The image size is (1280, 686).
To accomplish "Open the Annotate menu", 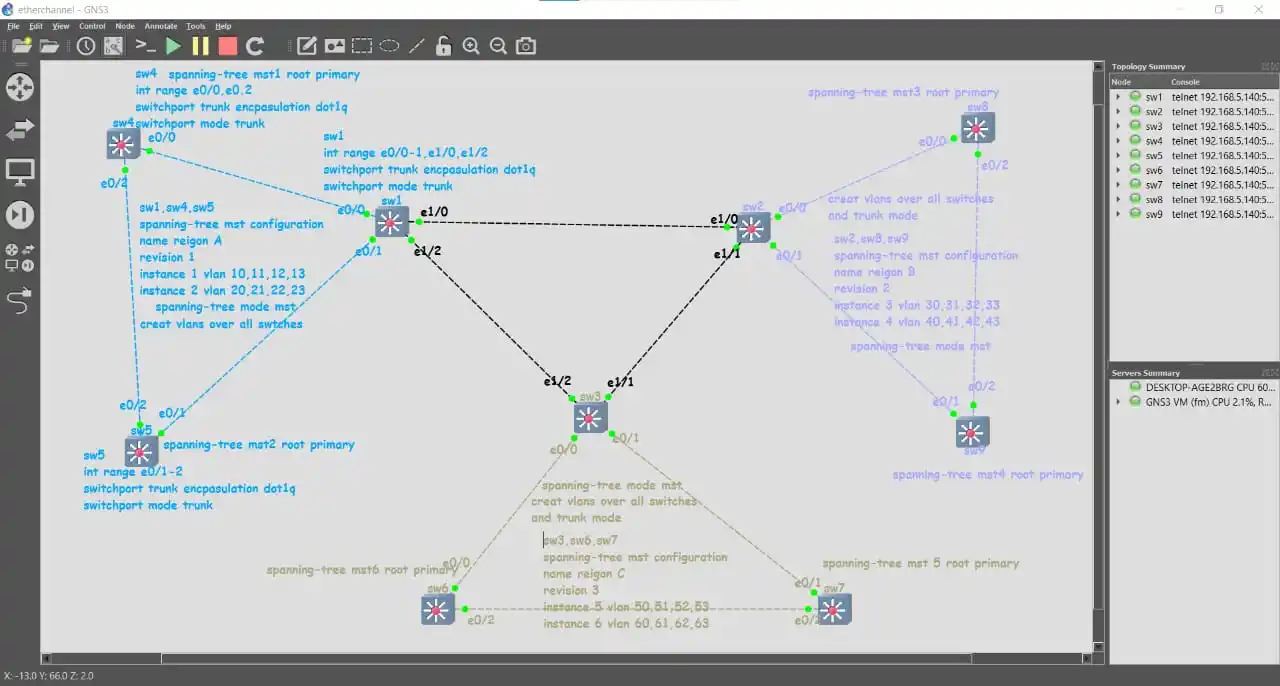I will point(161,26).
